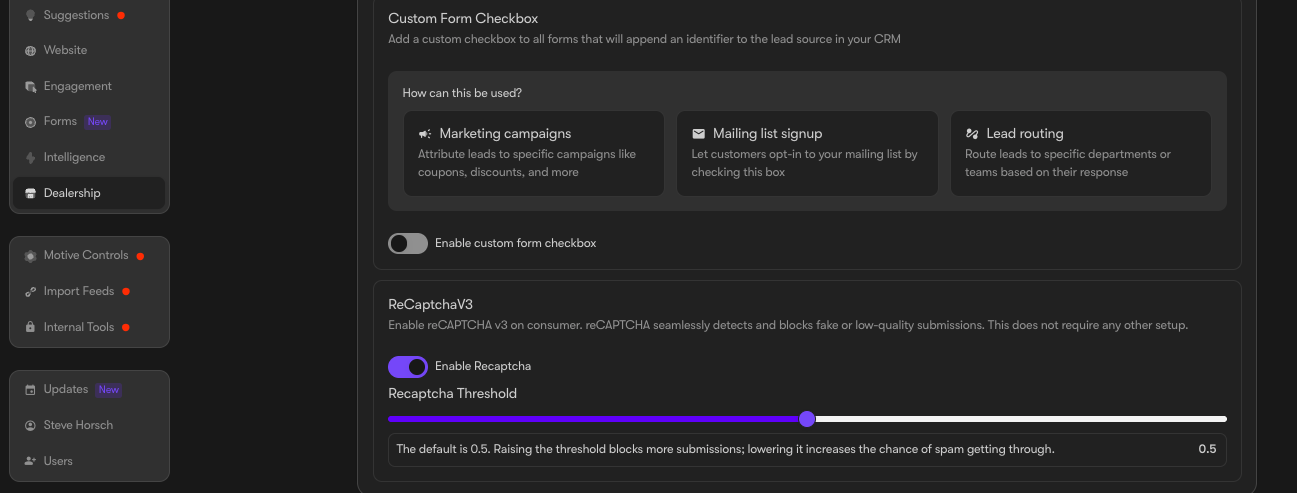Choose the Lead routing card
This screenshot has height=493, width=1297.
[x=1081, y=153]
